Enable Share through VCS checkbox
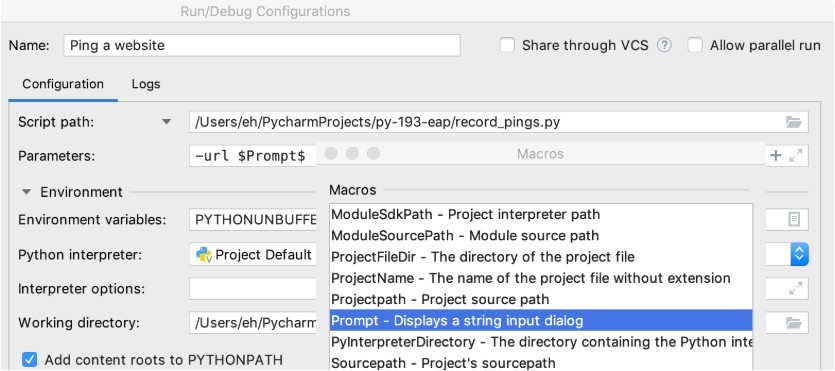 (x=507, y=45)
